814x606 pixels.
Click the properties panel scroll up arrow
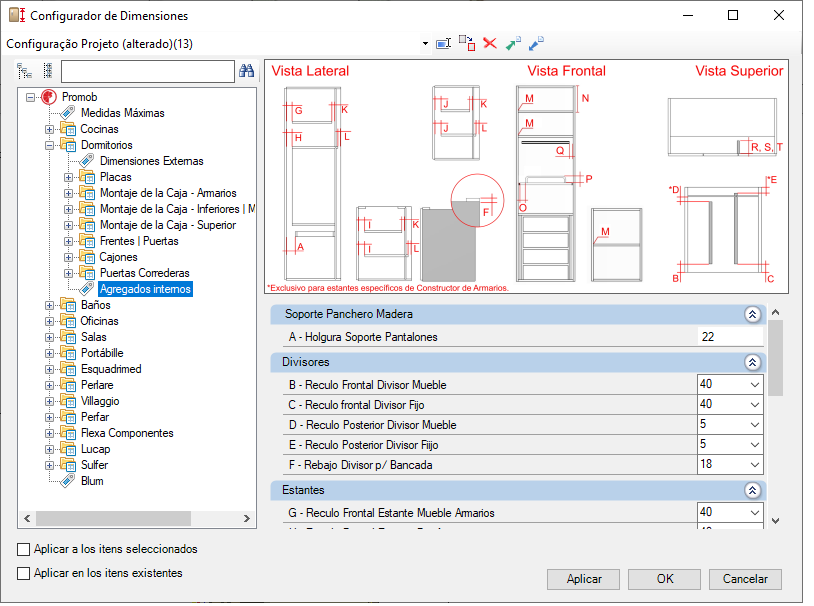tap(776, 312)
